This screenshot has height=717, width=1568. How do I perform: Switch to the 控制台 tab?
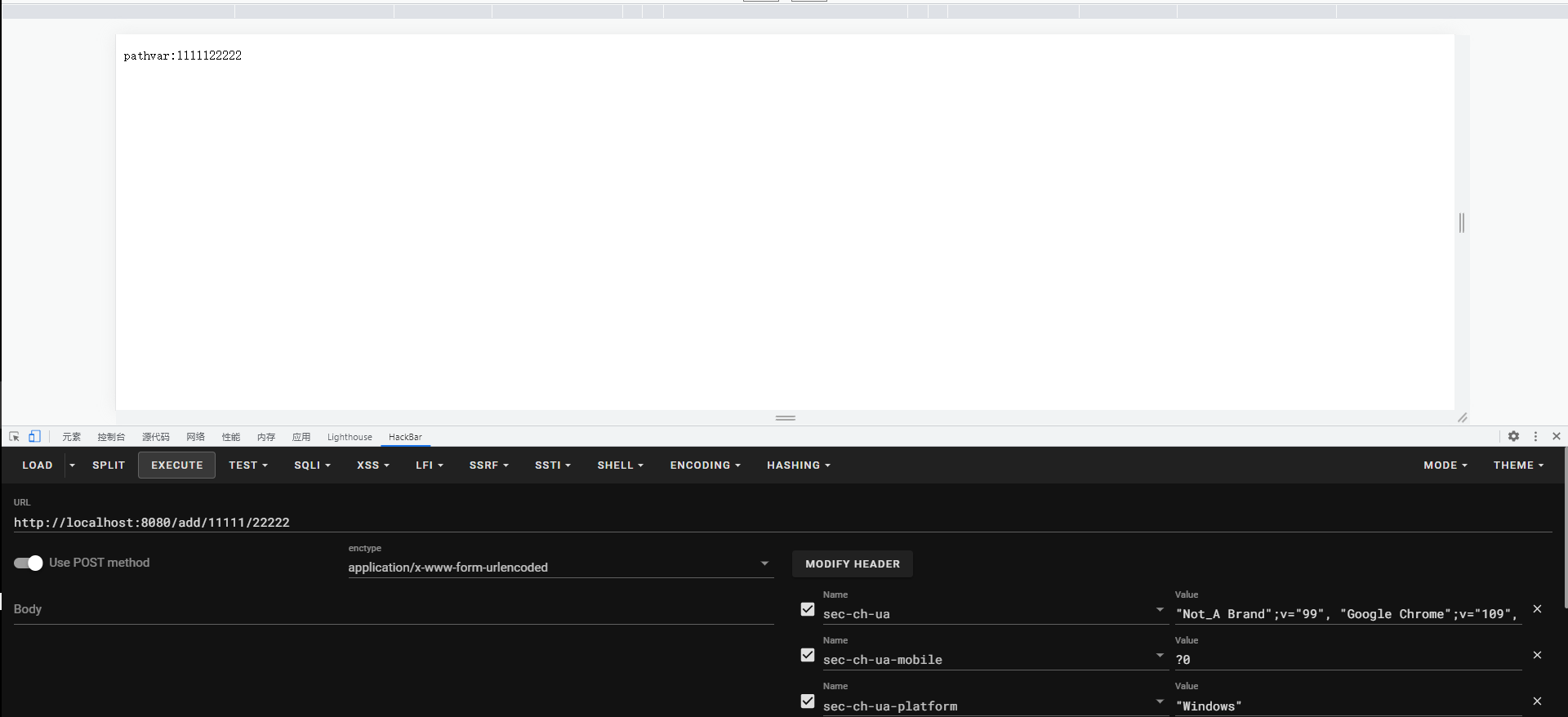[111, 437]
